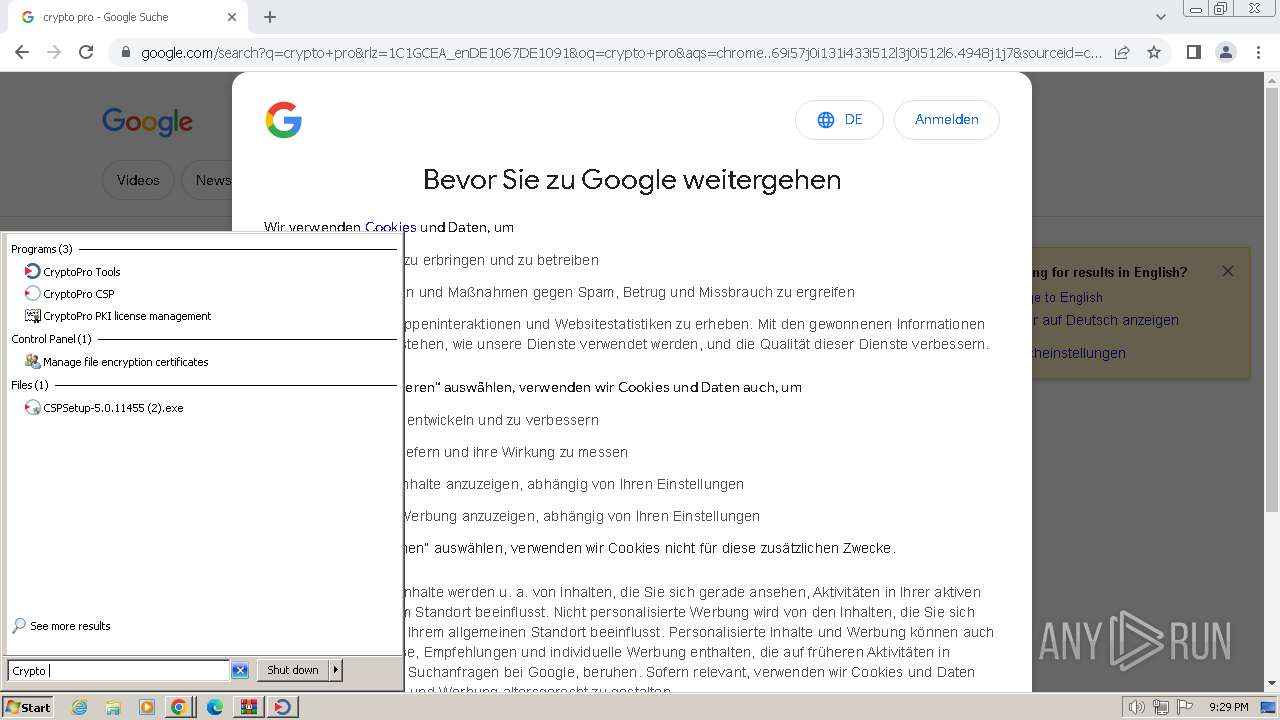Run CSPSetup-5.0.11455 (2).exe file
The height and width of the screenshot is (720, 1280).
pyautogui.click(x=104, y=408)
